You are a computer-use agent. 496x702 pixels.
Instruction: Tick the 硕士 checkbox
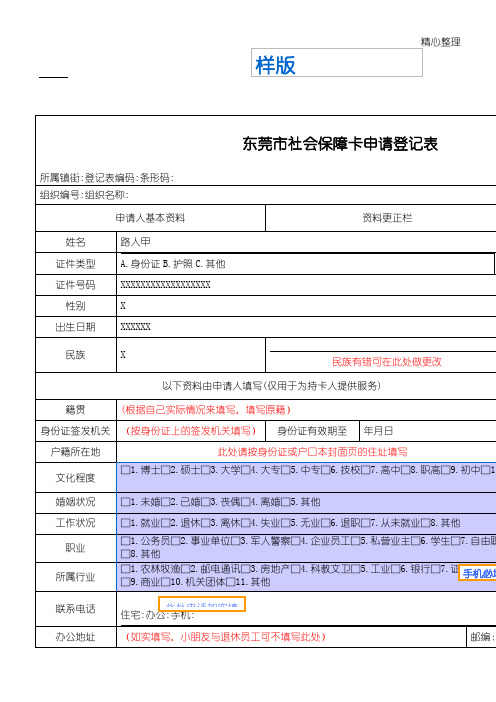pos(165,470)
